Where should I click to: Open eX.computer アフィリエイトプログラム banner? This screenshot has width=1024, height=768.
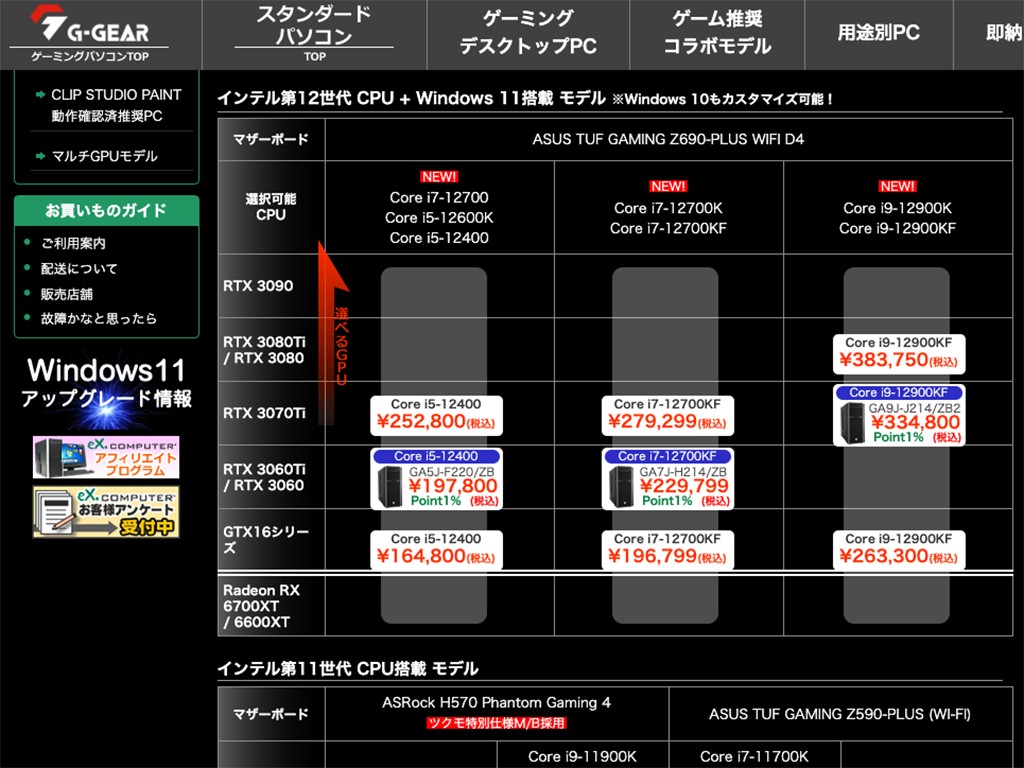(x=106, y=457)
